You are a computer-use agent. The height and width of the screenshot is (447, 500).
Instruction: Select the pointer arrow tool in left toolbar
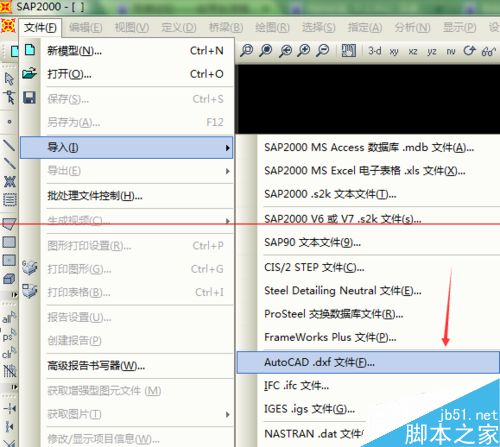coord(9,79)
